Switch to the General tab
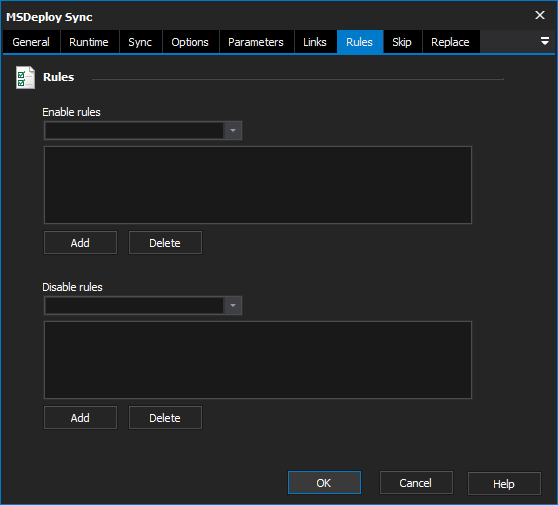Image resolution: width=558 pixels, height=505 pixels. click(x=31, y=42)
